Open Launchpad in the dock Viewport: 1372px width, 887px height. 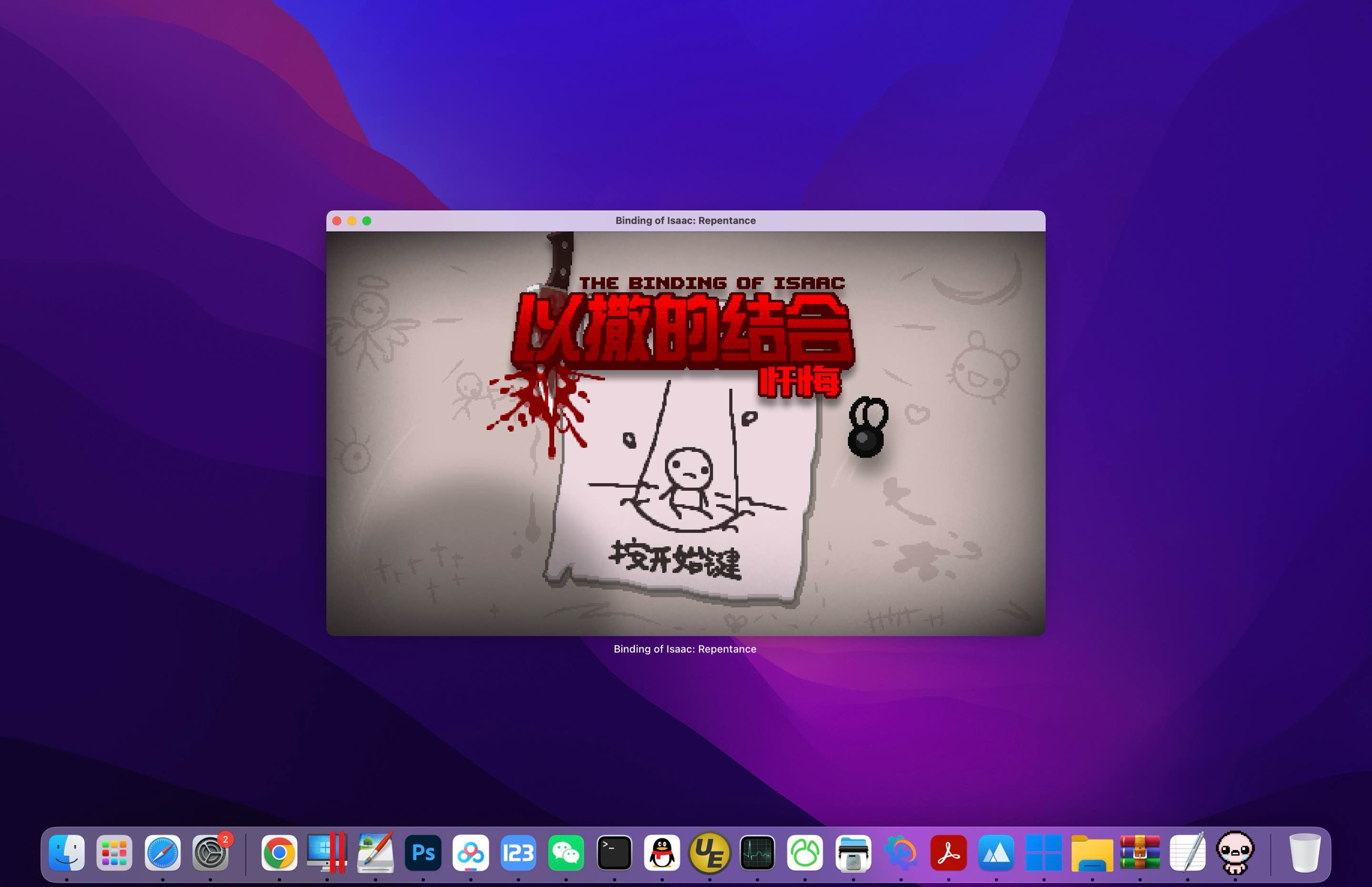114,852
